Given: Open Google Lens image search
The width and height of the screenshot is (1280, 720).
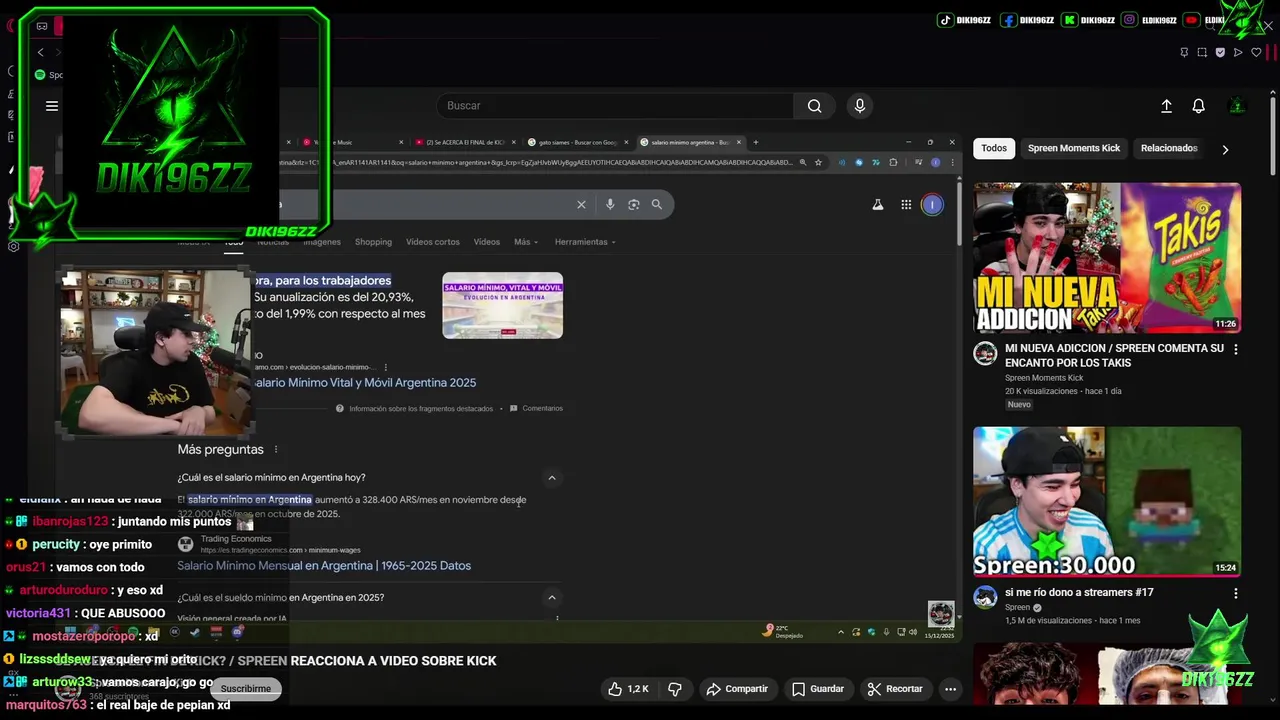Looking at the screenshot, I should tap(633, 204).
